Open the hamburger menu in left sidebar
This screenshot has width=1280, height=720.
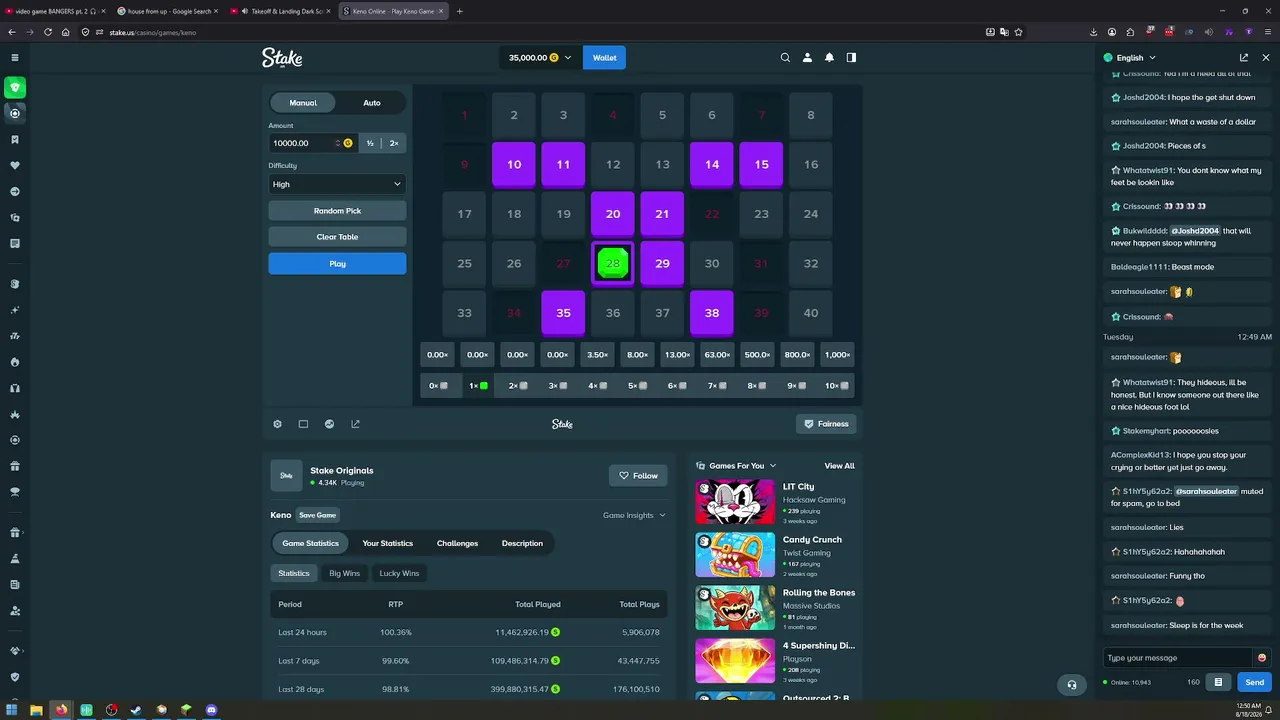coord(15,58)
